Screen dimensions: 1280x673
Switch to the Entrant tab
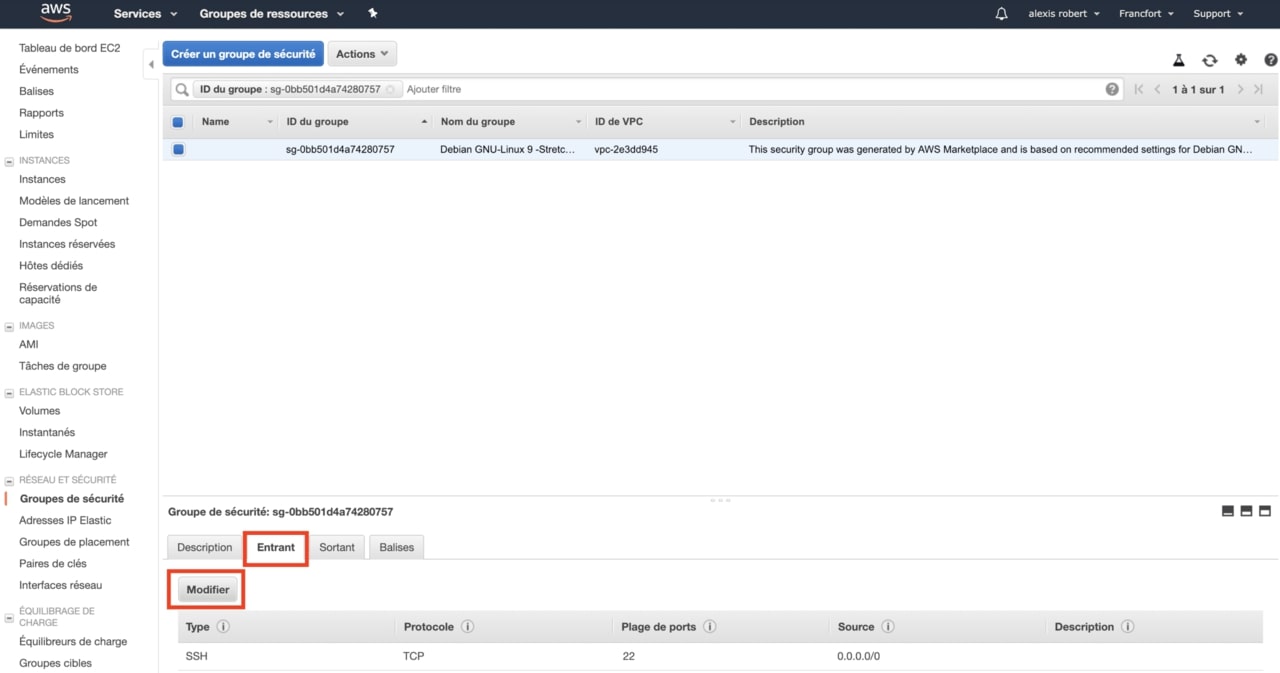tap(276, 547)
